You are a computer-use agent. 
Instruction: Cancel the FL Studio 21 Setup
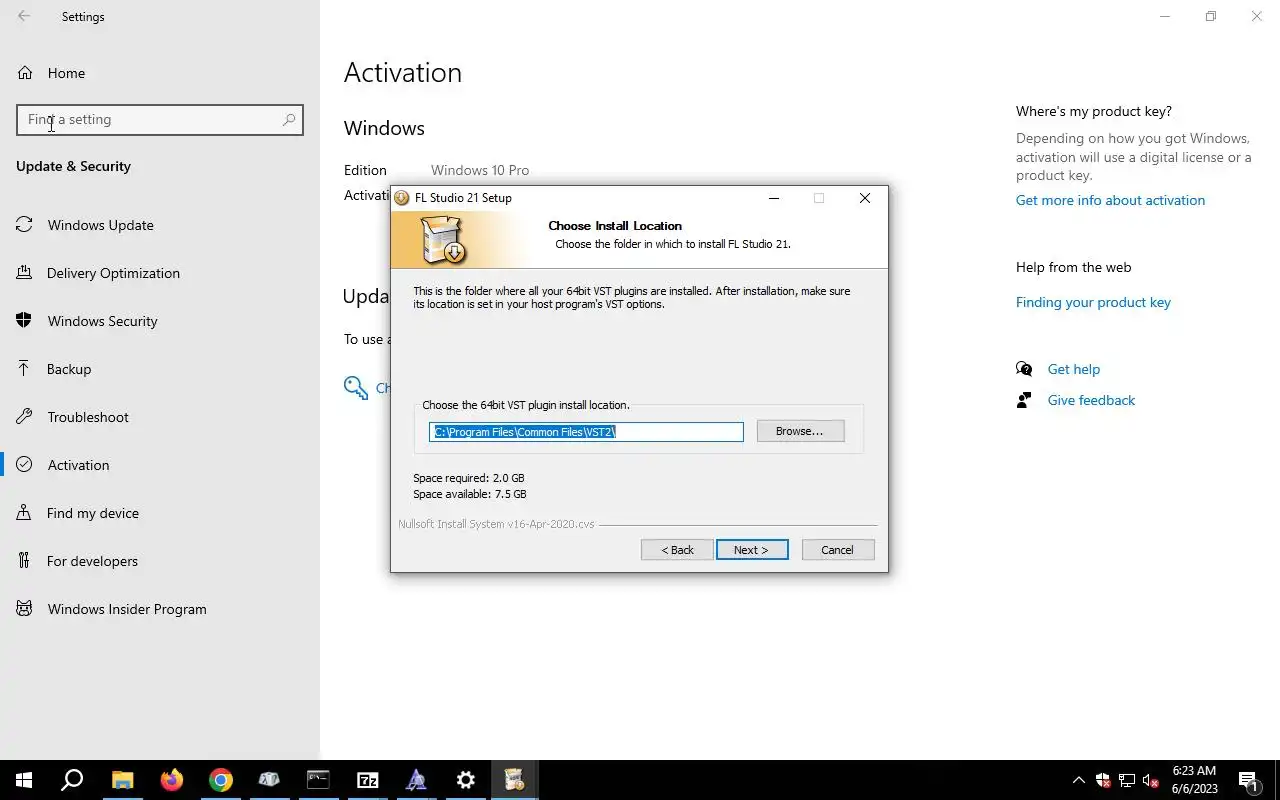(x=838, y=550)
